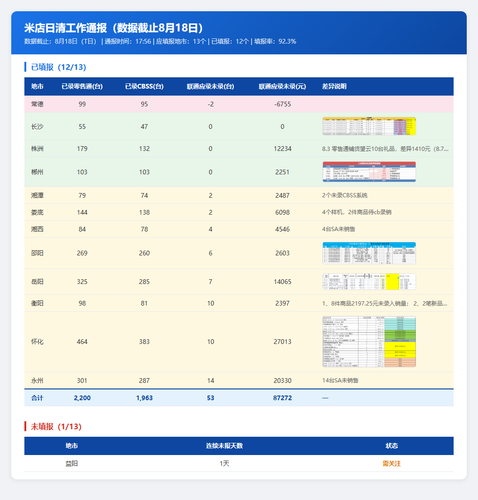Select the 87272 total value

[282, 398]
